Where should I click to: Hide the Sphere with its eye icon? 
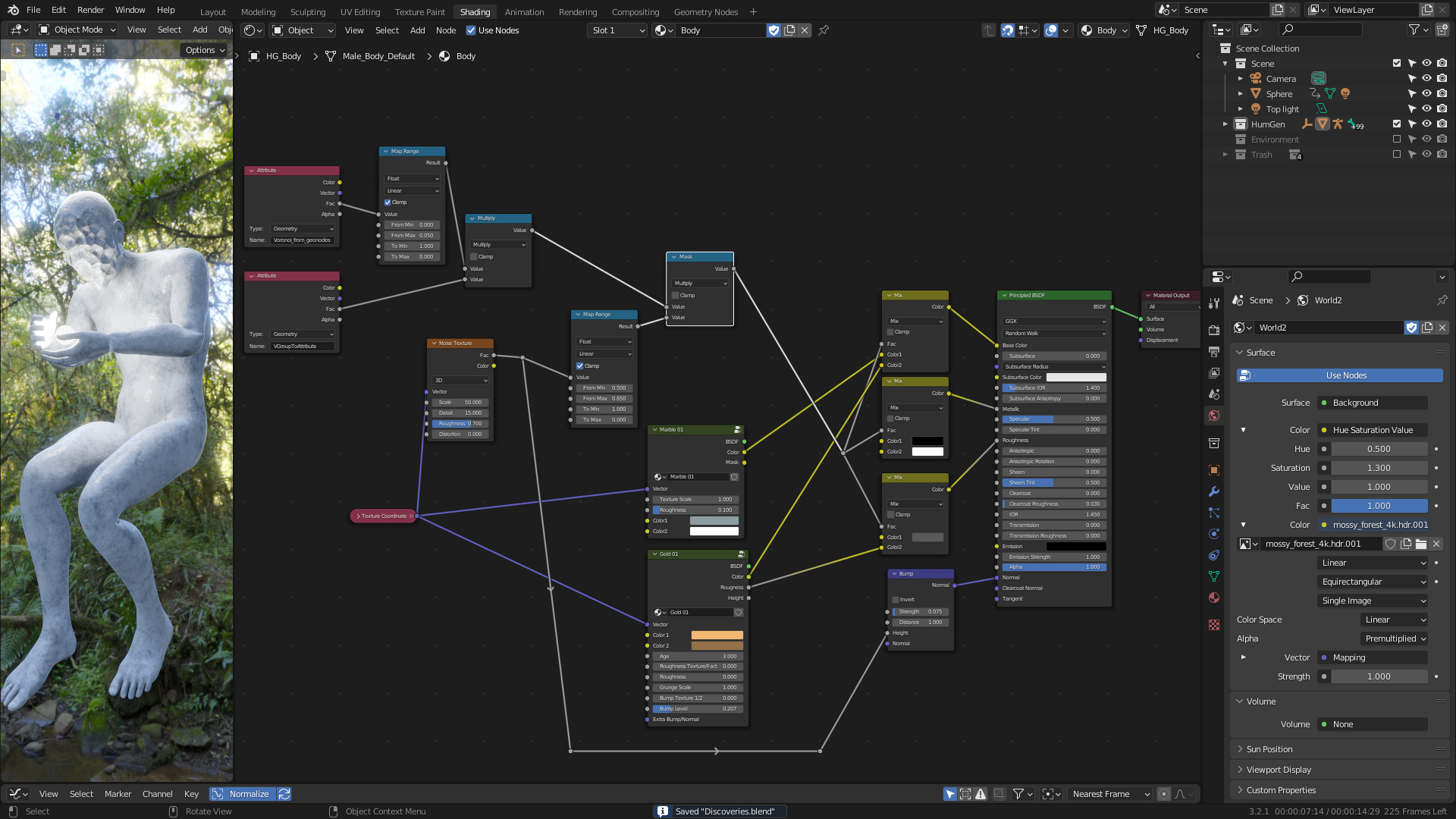pyautogui.click(x=1426, y=94)
